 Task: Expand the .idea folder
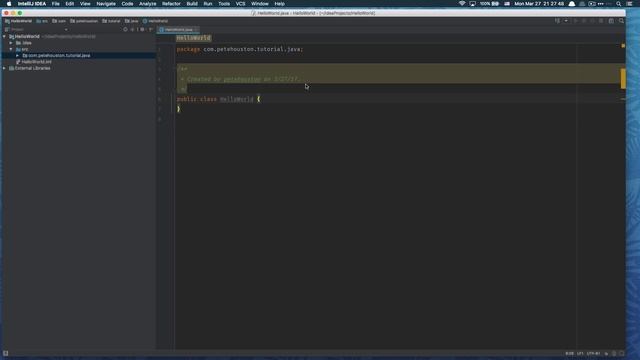[11, 43]
